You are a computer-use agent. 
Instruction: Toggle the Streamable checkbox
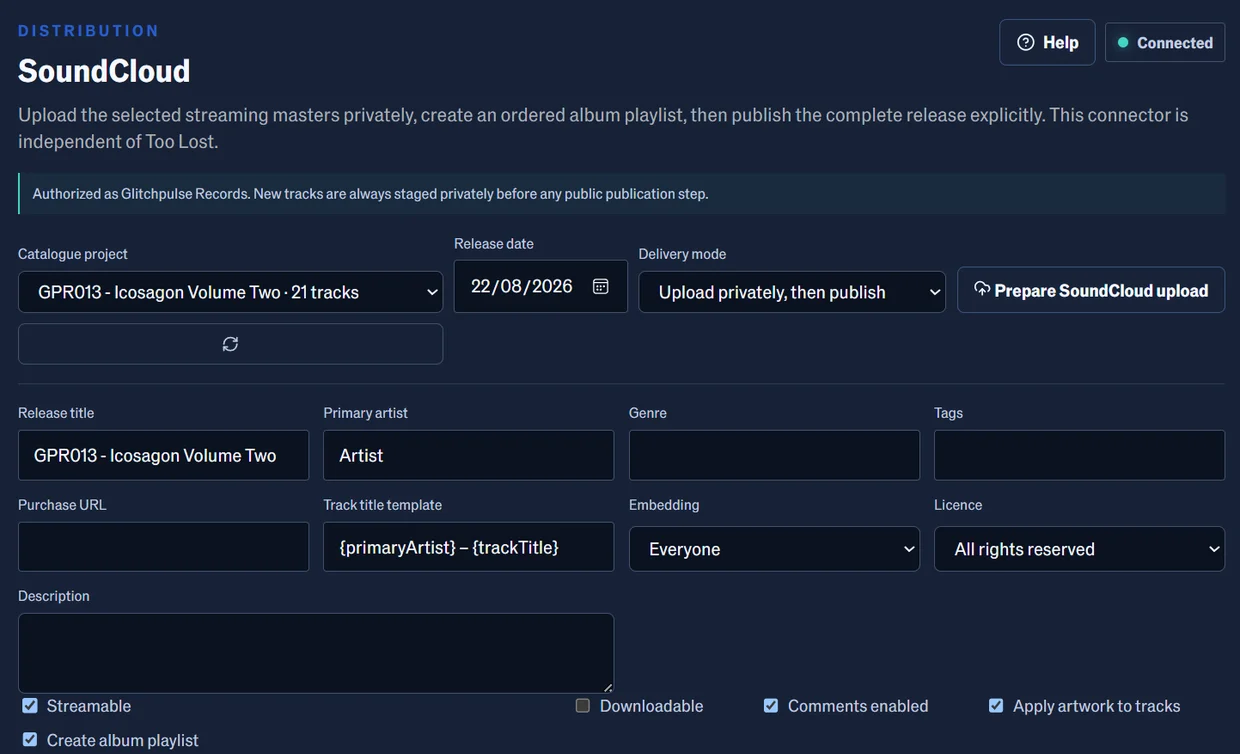pos(30,706)
